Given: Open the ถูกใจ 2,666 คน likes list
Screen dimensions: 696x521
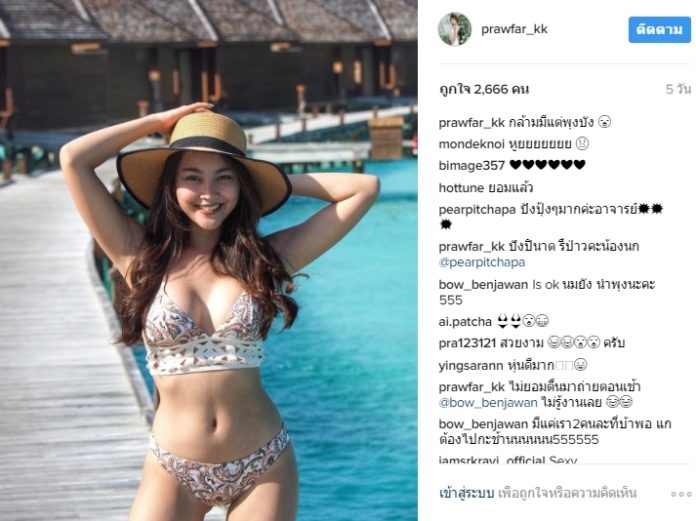Looking at the screenshot, I should tap(484, 89).
